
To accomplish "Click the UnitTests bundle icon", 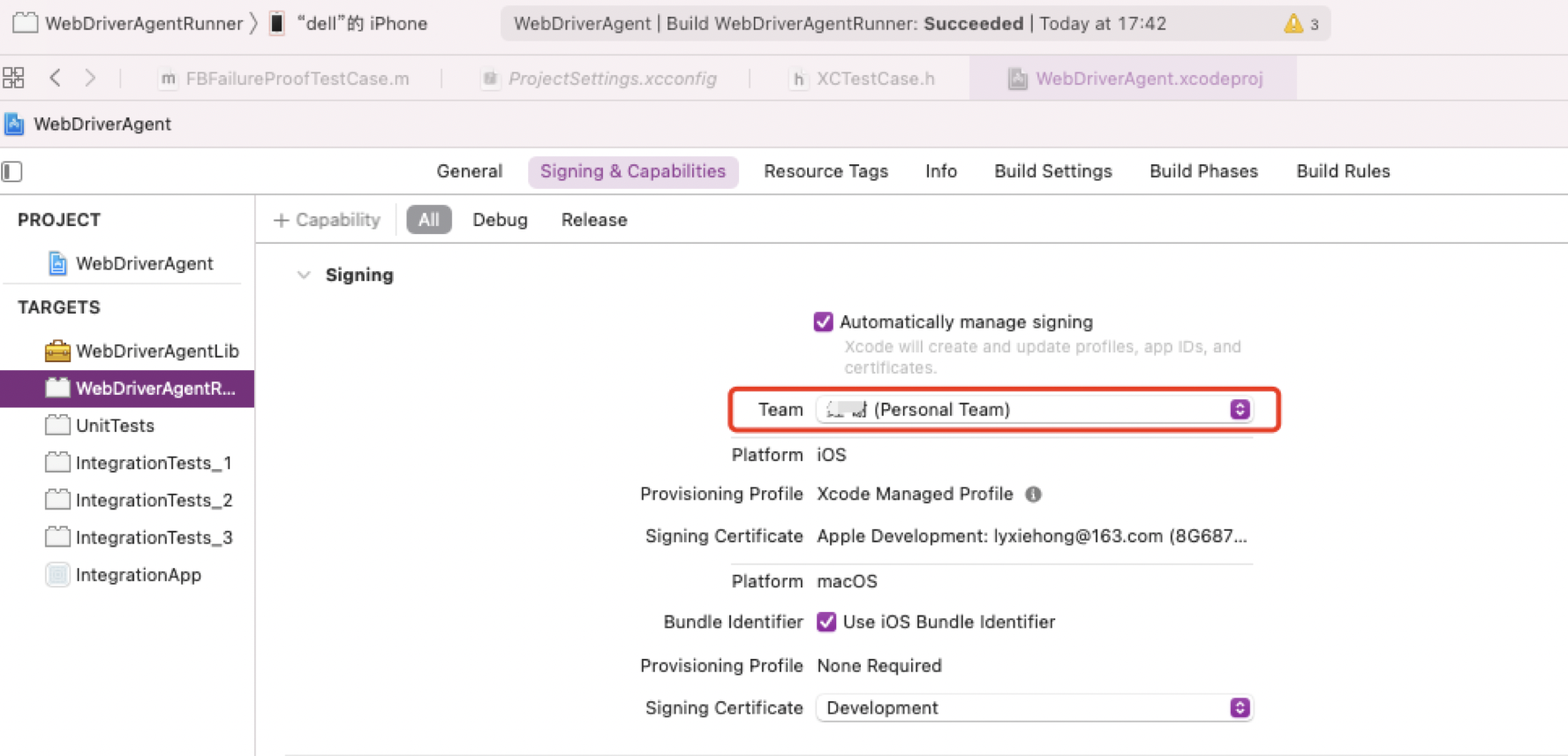I will click(57, 425).
